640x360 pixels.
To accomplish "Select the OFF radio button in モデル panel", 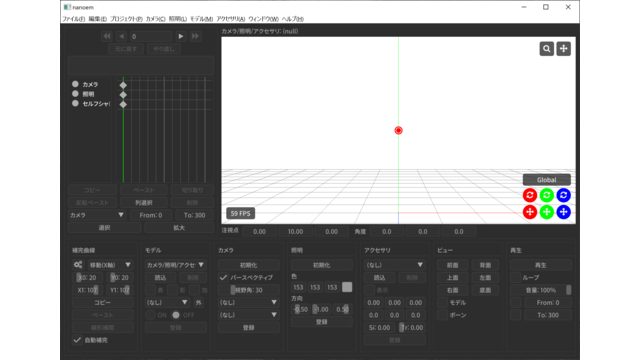I will [176, 315].
